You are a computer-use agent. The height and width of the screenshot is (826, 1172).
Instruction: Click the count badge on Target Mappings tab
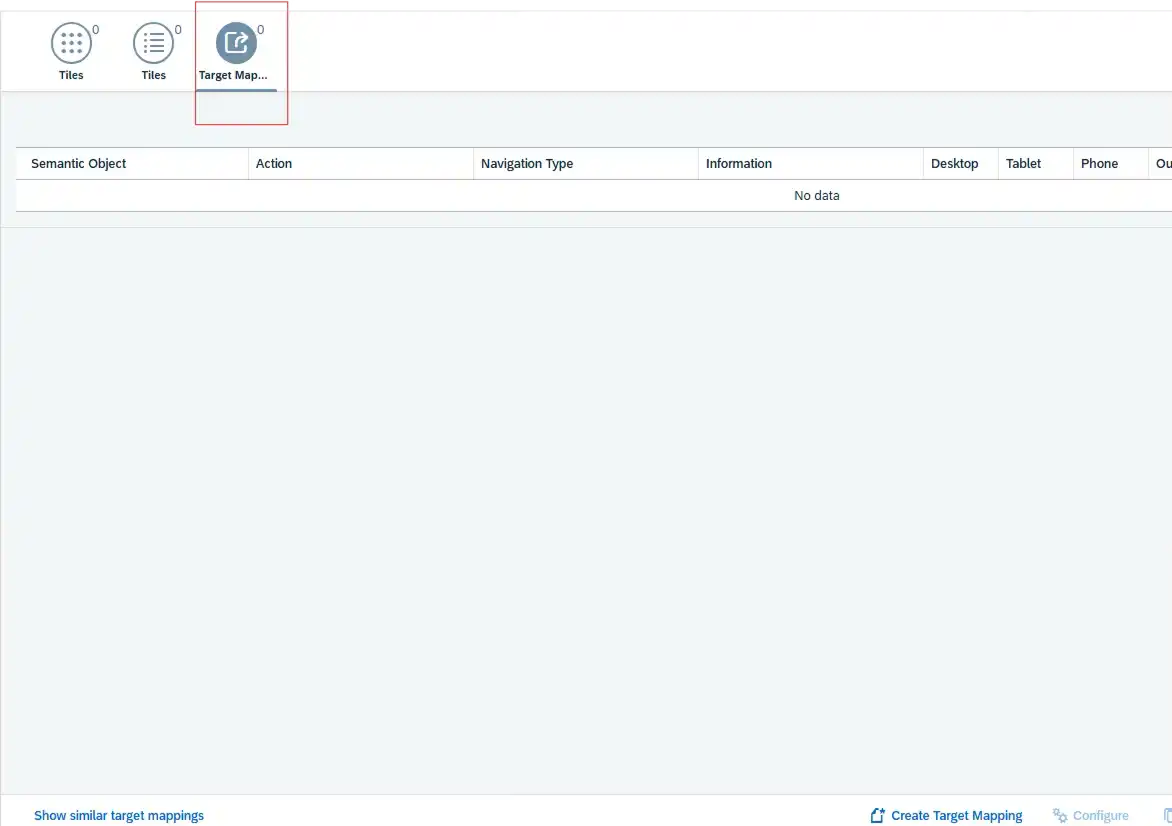261,30
